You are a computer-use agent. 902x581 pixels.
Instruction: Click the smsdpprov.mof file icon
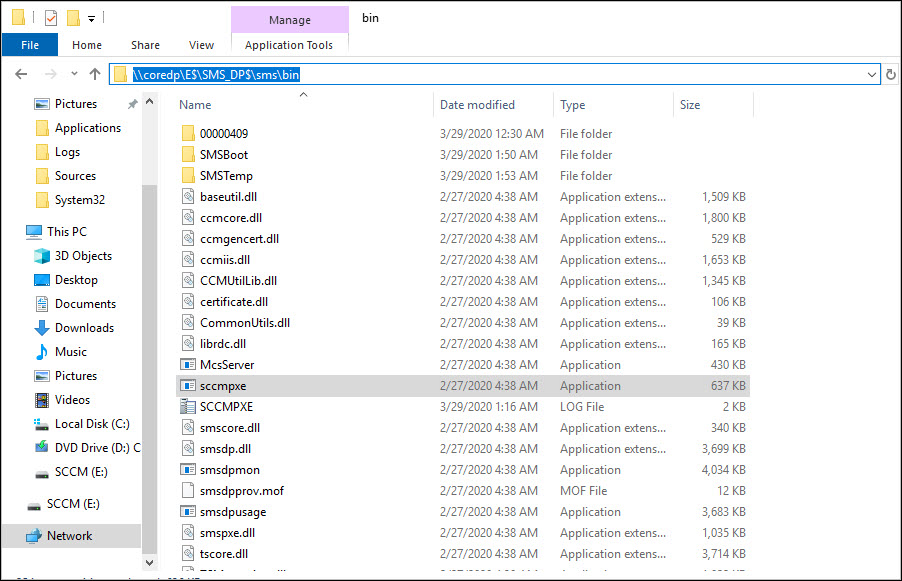[188, 491]
